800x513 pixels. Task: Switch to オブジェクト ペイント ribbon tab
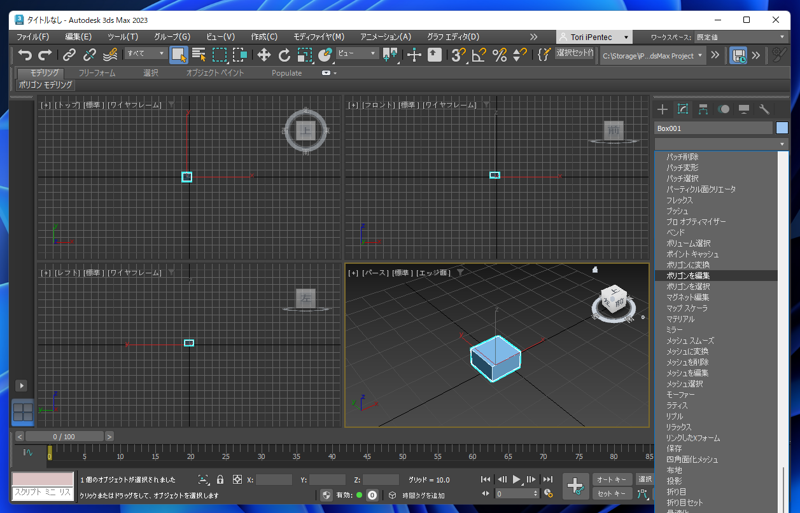point(215,73)
